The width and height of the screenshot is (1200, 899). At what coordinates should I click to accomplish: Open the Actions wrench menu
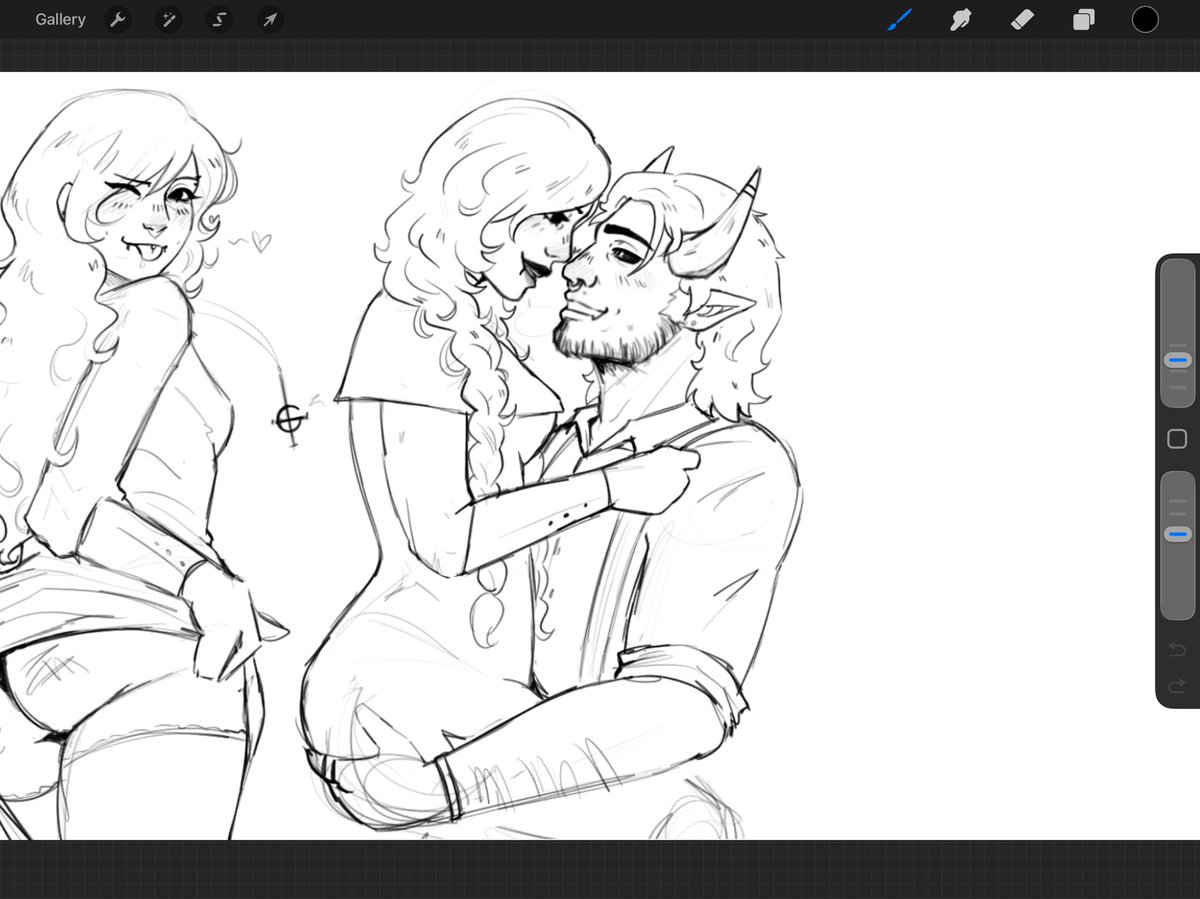(x=118, y=19)
